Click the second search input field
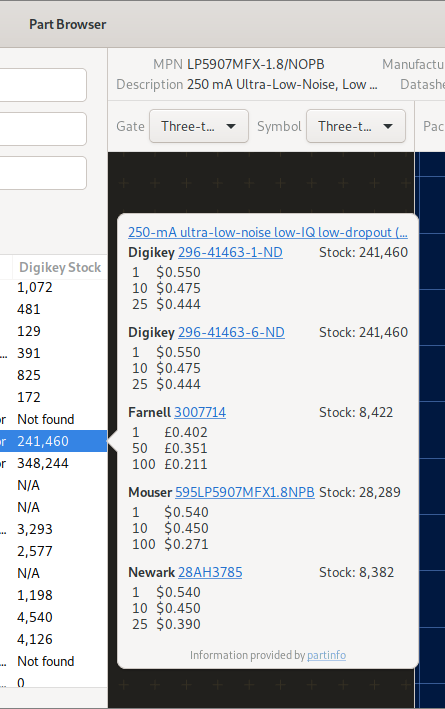The image size is (445, 709). (x=43, y=129)
